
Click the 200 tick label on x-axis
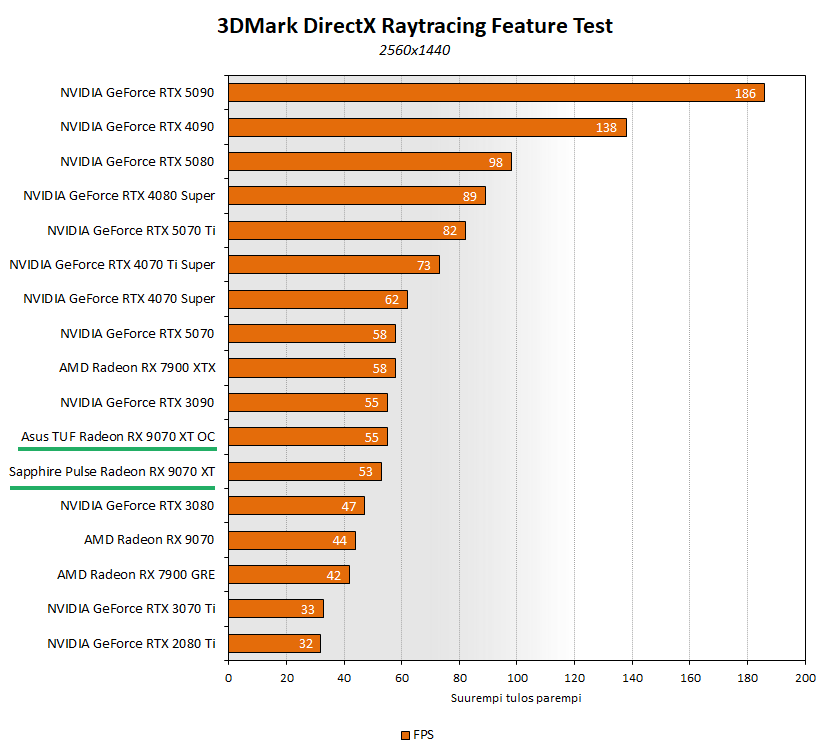[x=805, y=678]
